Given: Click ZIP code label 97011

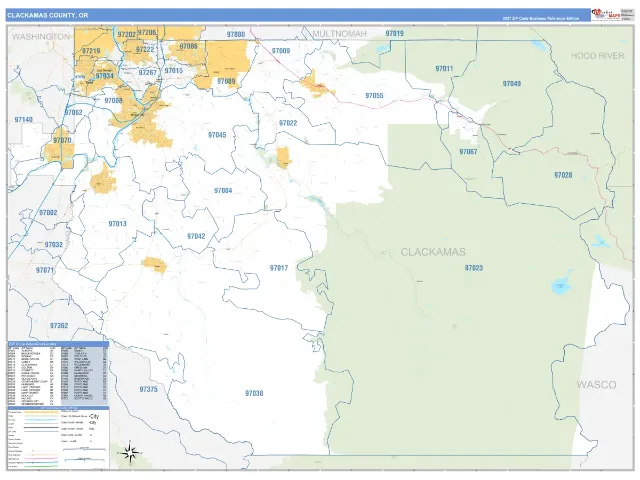Looking at the screenshot, I should tap(444, 69).
